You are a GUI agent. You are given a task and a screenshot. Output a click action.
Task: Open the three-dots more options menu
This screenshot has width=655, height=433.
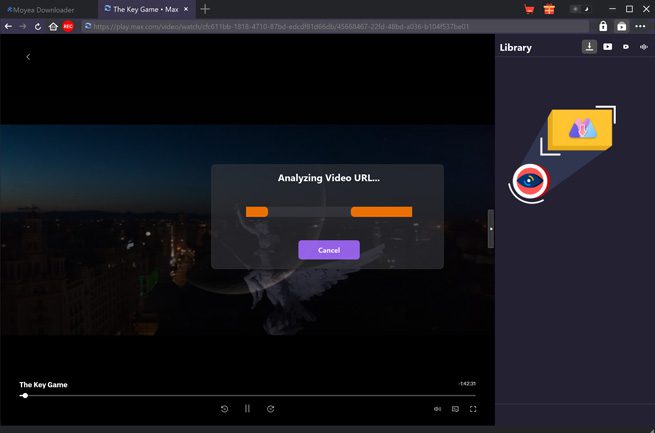pos(641,26)
